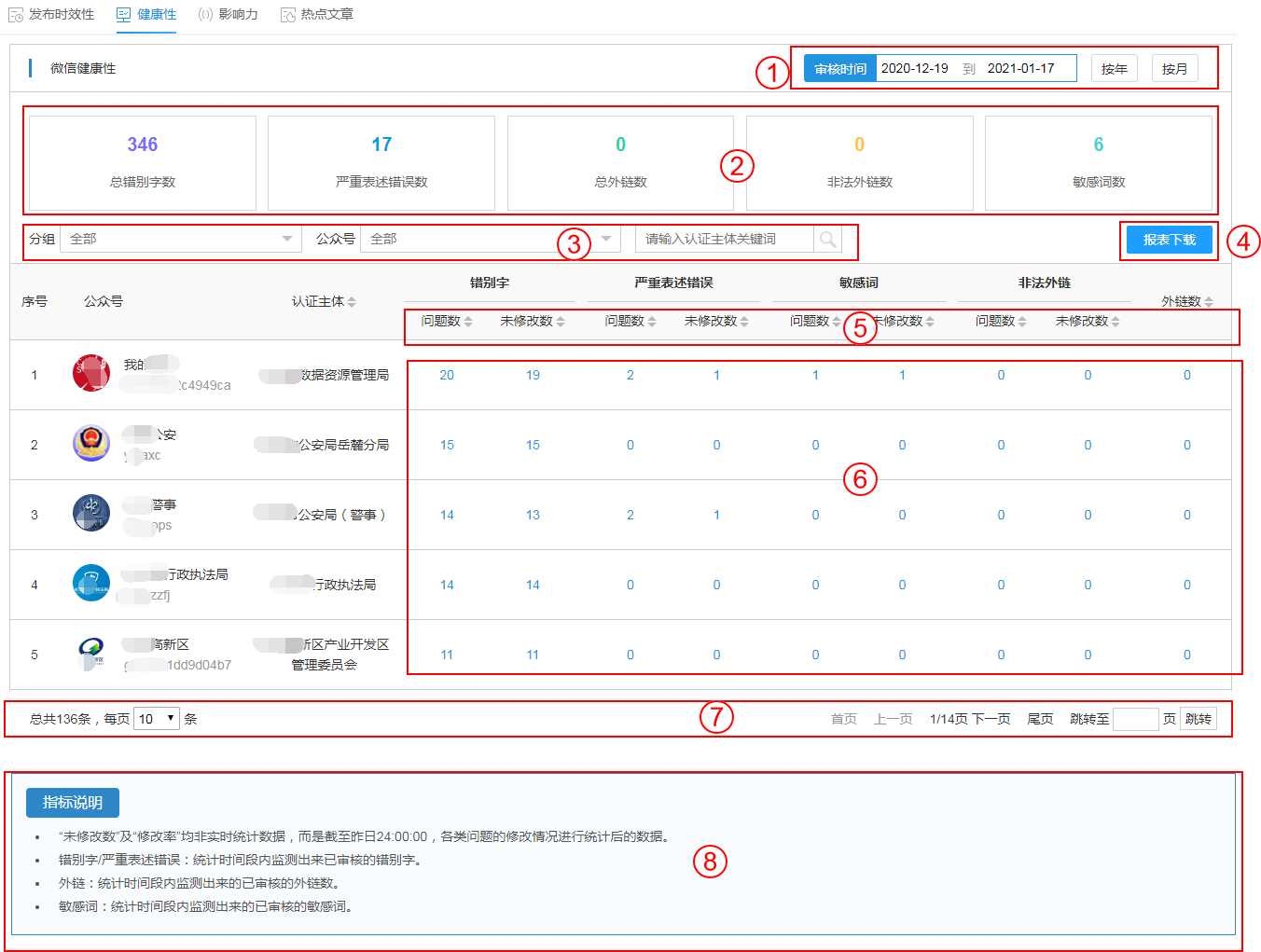The height and width of the screenshot is (952, 1261).
Task: Sort 错别字 问题数 column
Action: 468,322
